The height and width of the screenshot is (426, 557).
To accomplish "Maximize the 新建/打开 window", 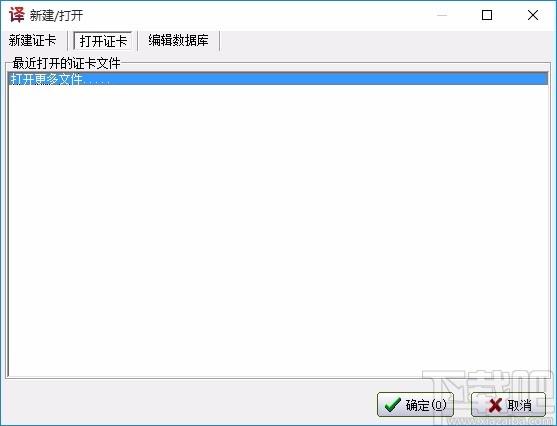I will 487,15.
